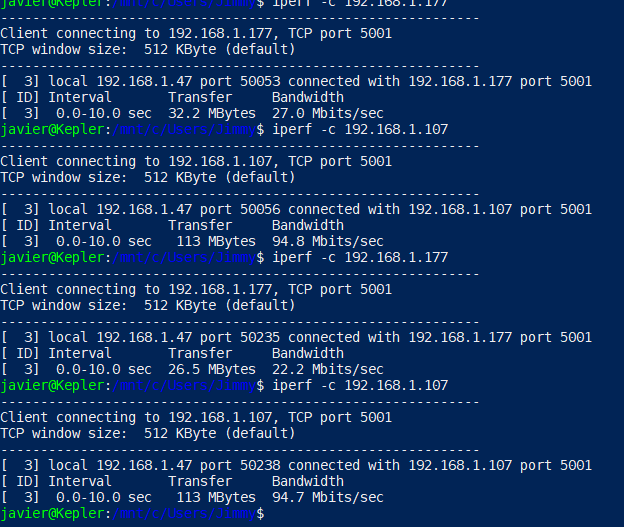Viewport: 624px width, 527px height.
Task: Click local port number 50056
Action: coord(255,210)
